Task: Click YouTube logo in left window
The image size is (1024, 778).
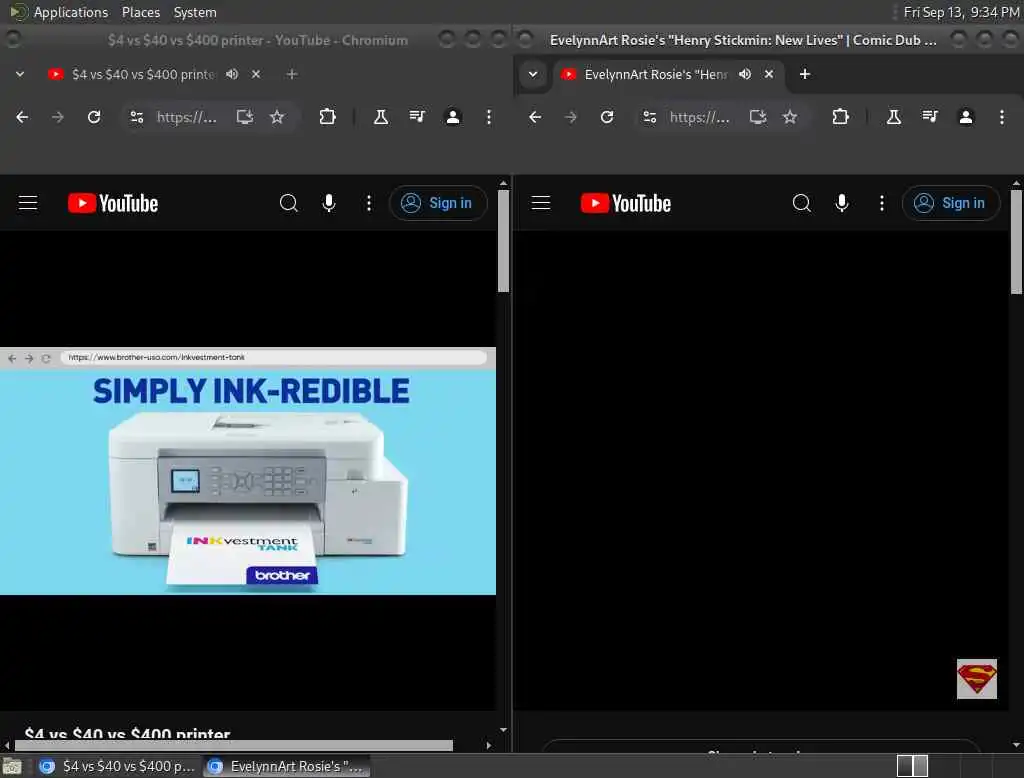Action: click(x=113, y=203)
